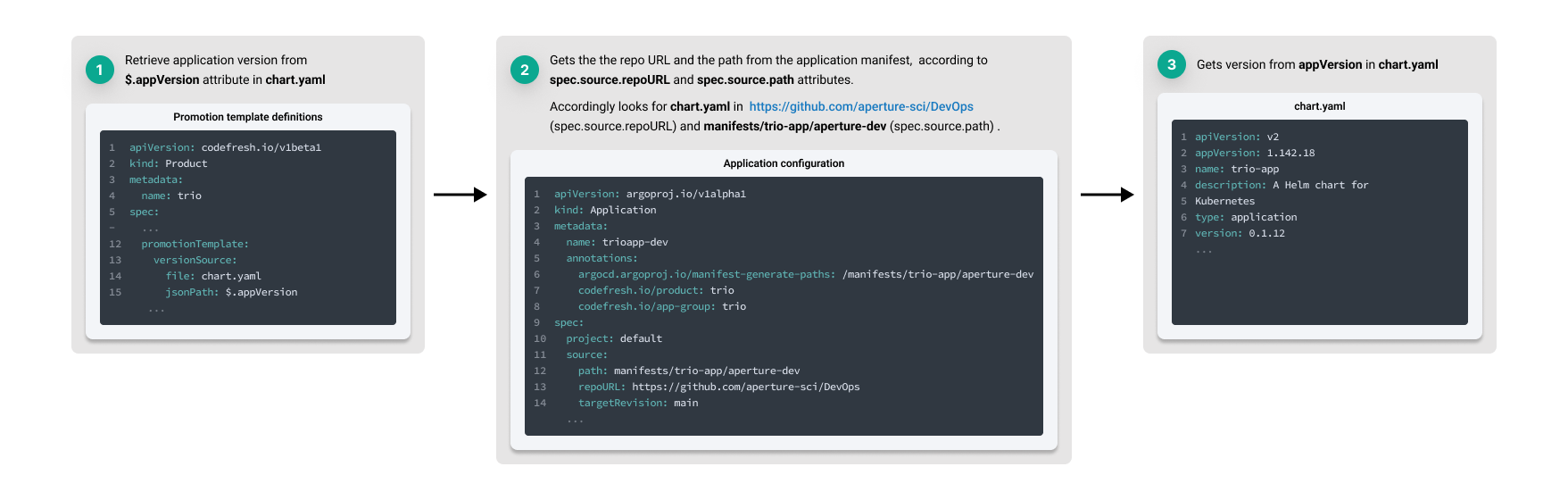Expand the ellipsis below version 0.1.12
Viewport: 1568px width, 500px height.
[1204, 250]
